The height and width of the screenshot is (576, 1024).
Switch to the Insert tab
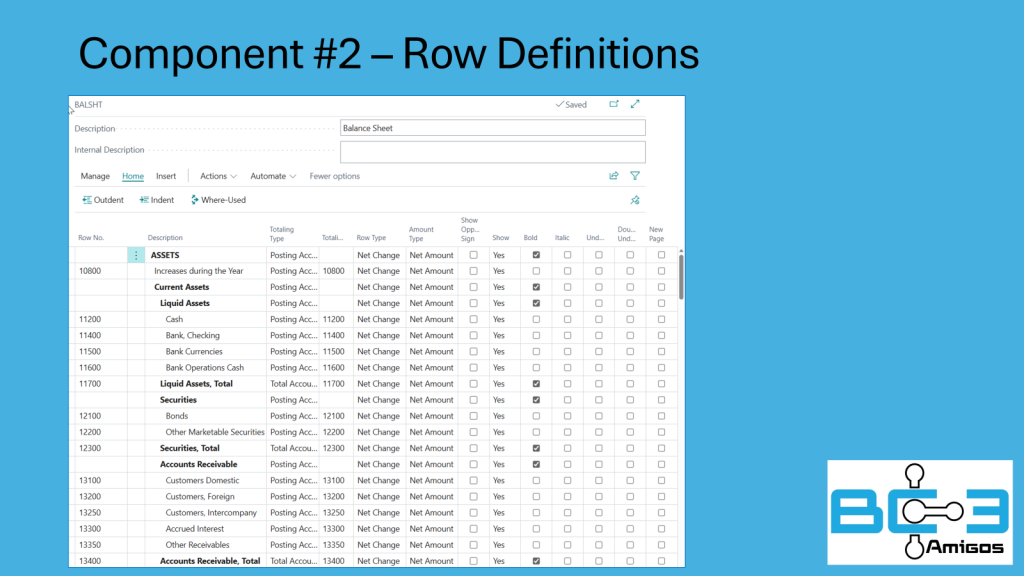click(166, 176)
